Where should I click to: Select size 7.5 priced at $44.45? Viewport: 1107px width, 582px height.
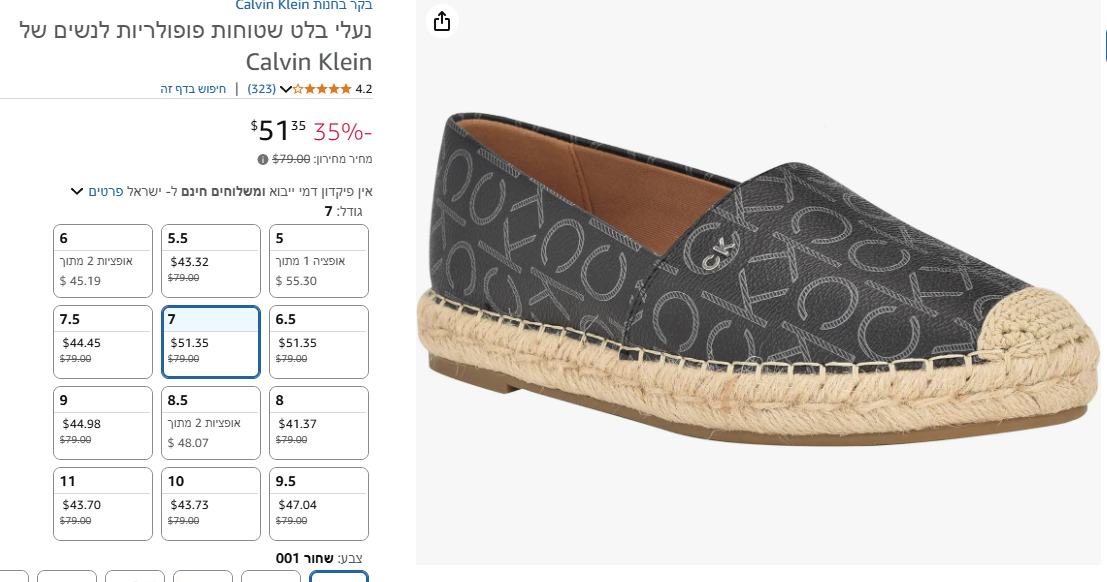pyautogui.click(x=103, y=341)
